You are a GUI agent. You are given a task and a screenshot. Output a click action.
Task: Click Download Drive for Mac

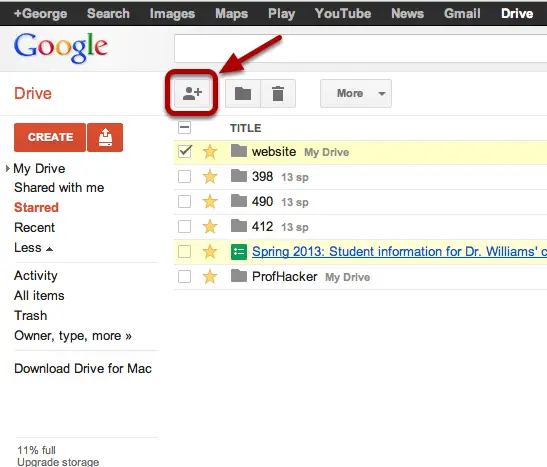(83, 369)
